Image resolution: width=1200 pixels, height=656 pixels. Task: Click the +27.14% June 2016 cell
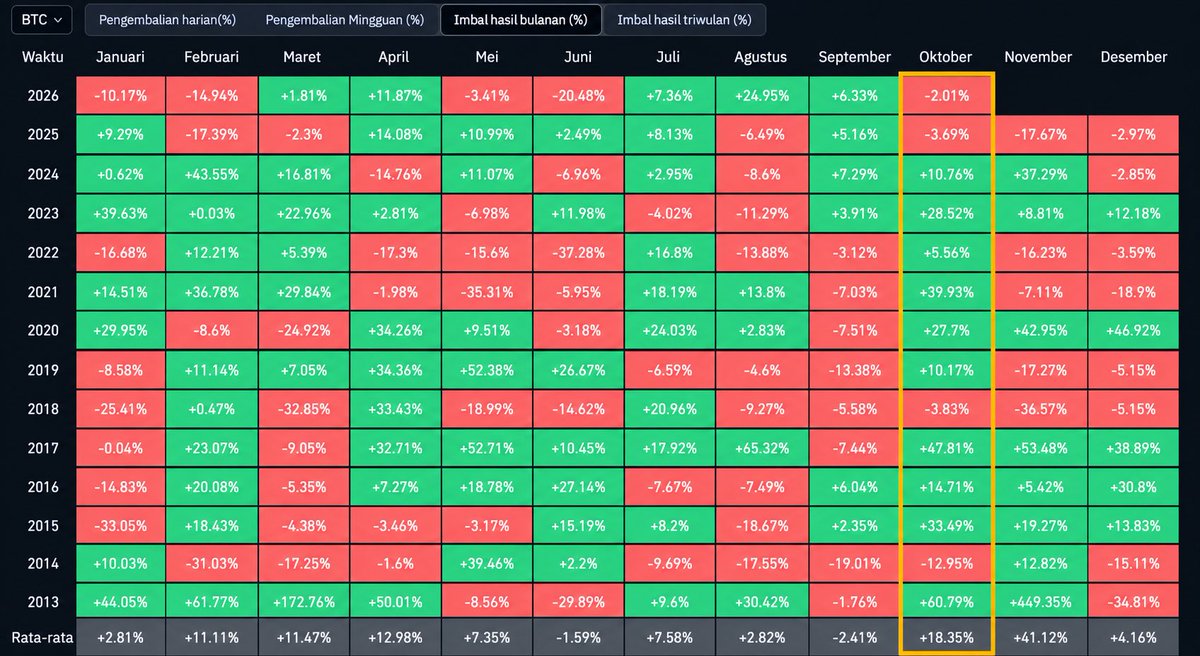tap(577, 486)
